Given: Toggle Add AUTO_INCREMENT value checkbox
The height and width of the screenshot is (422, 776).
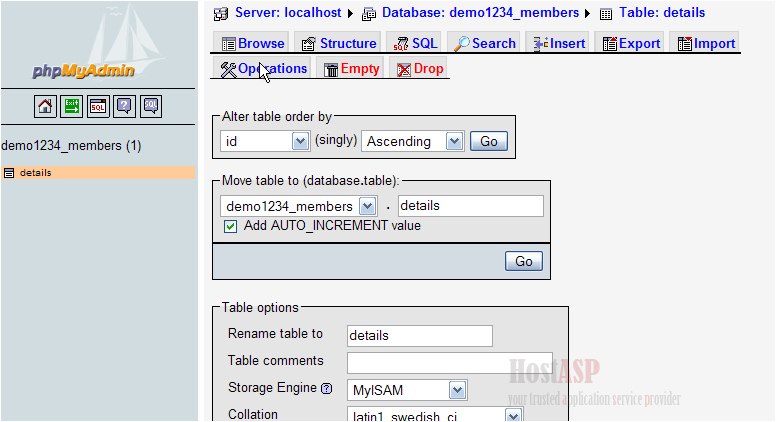Looking at the screenshot, I should click(231, 227).
